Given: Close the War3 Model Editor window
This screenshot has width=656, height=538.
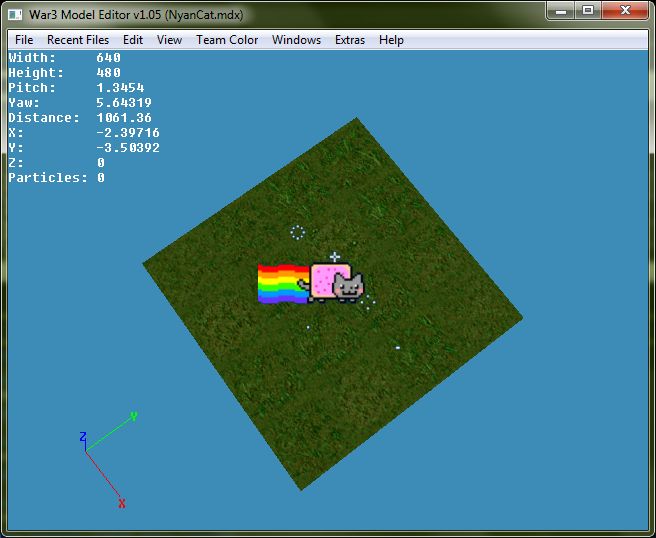Looking at the screenshot, I should [x=625, y=10].
